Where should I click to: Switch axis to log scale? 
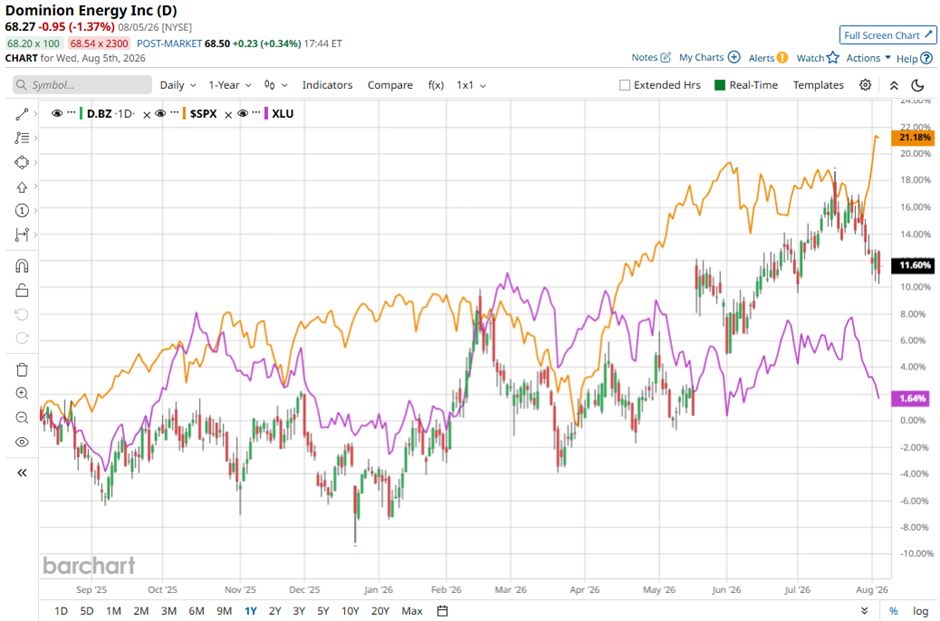pyautogui.click(x=920, y=611)
